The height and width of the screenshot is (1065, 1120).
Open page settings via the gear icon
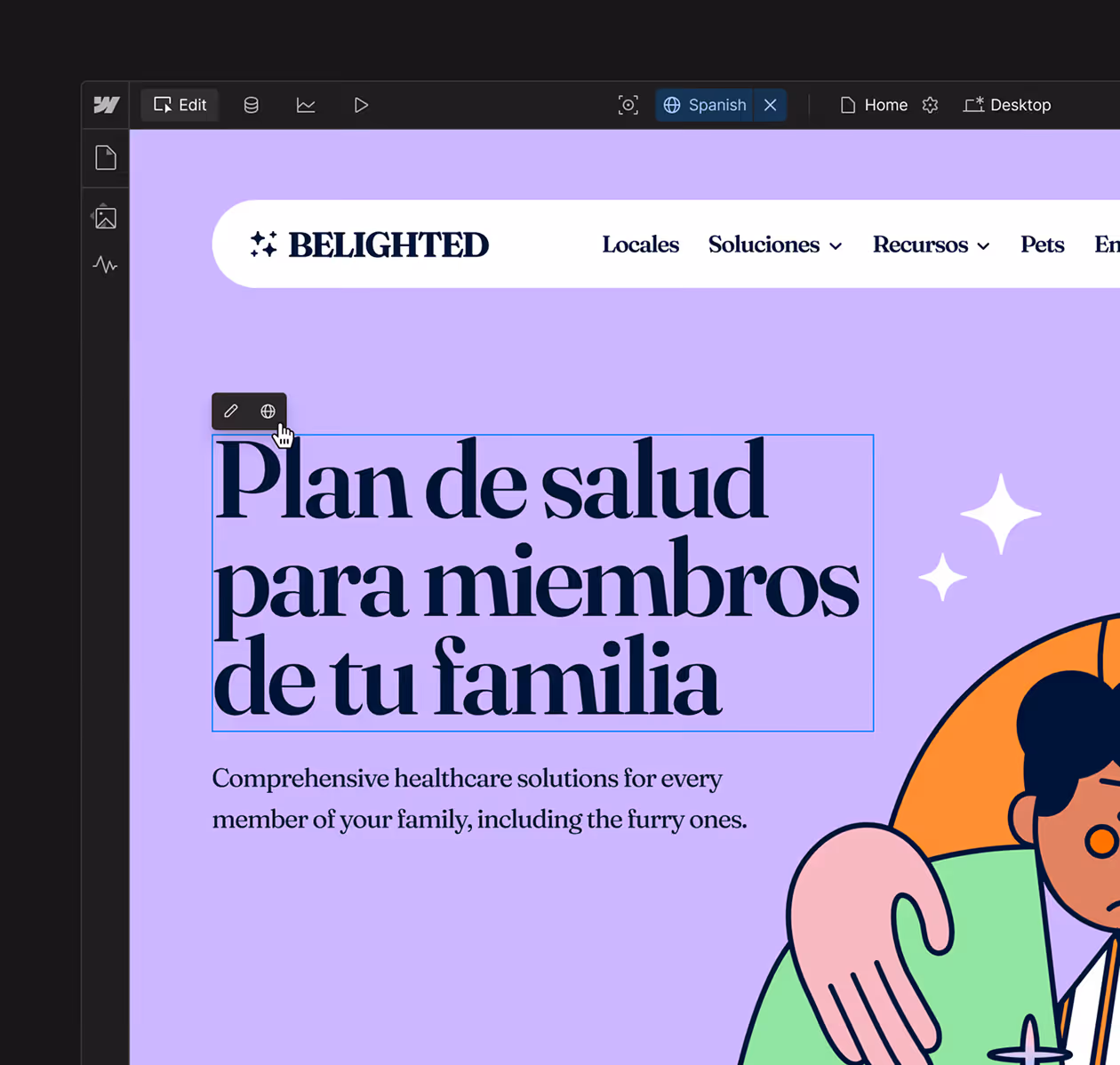[930, 105]
